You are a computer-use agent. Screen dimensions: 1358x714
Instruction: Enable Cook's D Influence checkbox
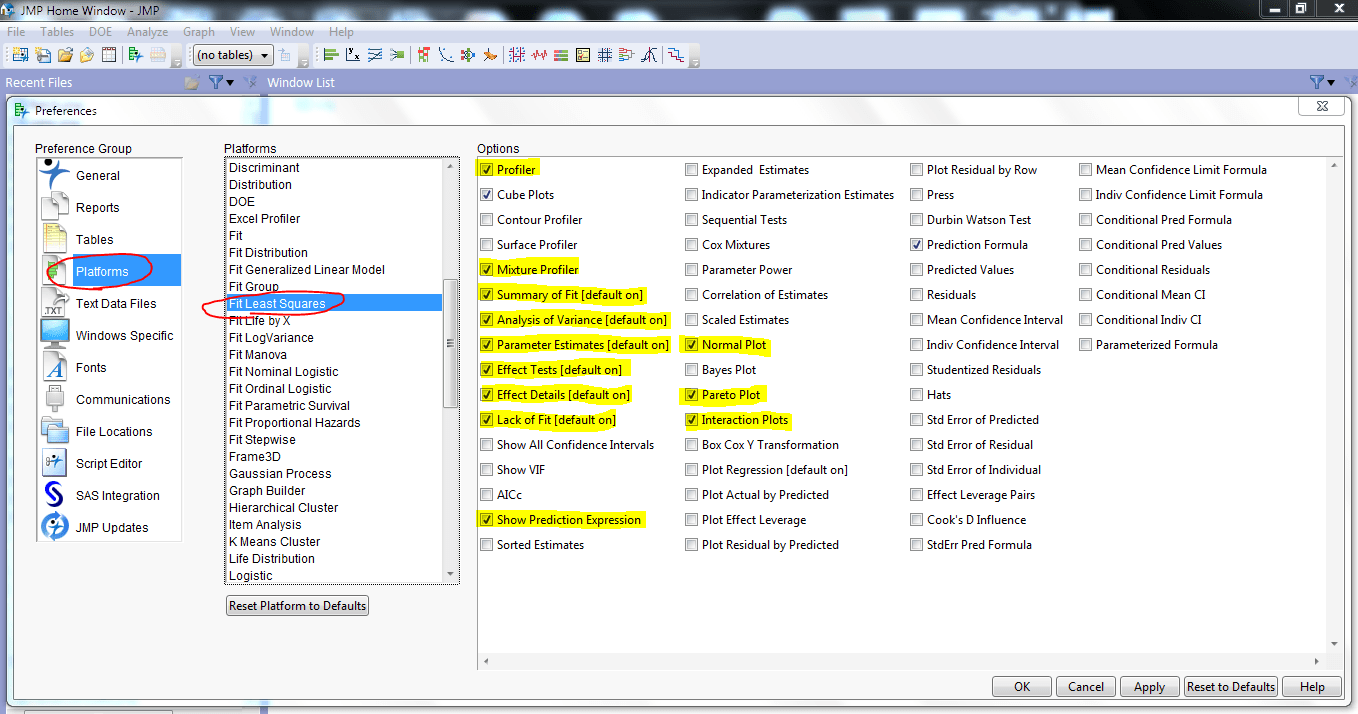917,520
